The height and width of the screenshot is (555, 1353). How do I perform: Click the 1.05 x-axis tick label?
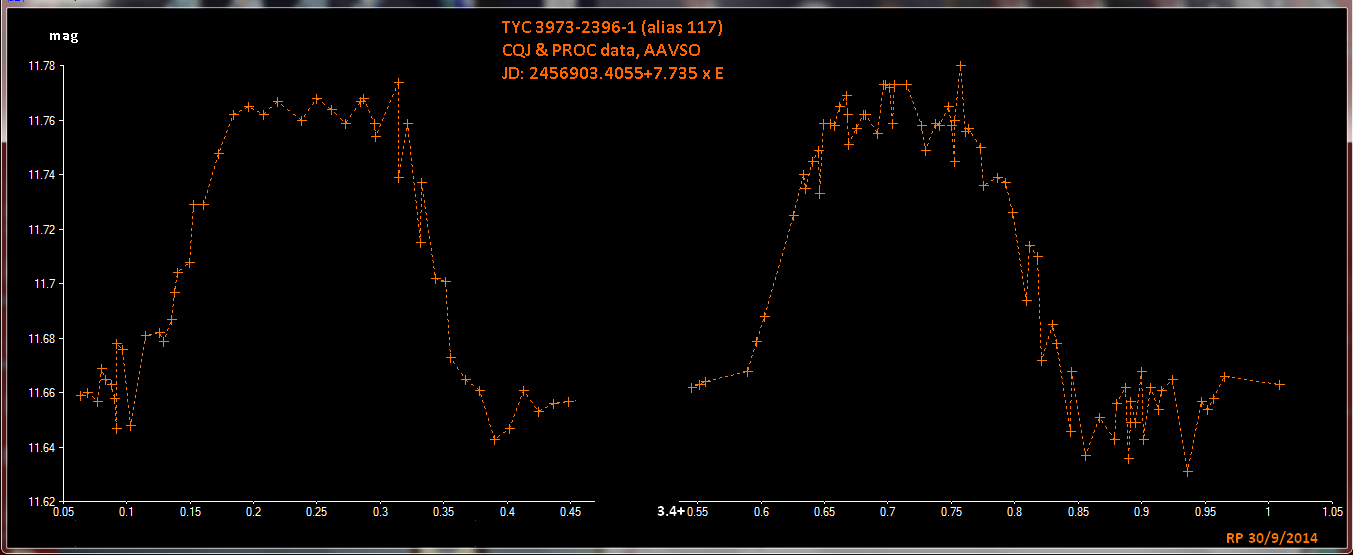pos(1330,512)
